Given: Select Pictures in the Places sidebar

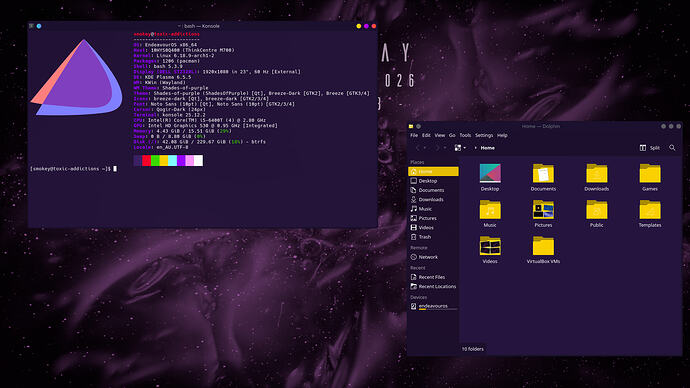Looking at the screenshot, I should point(433,218).
